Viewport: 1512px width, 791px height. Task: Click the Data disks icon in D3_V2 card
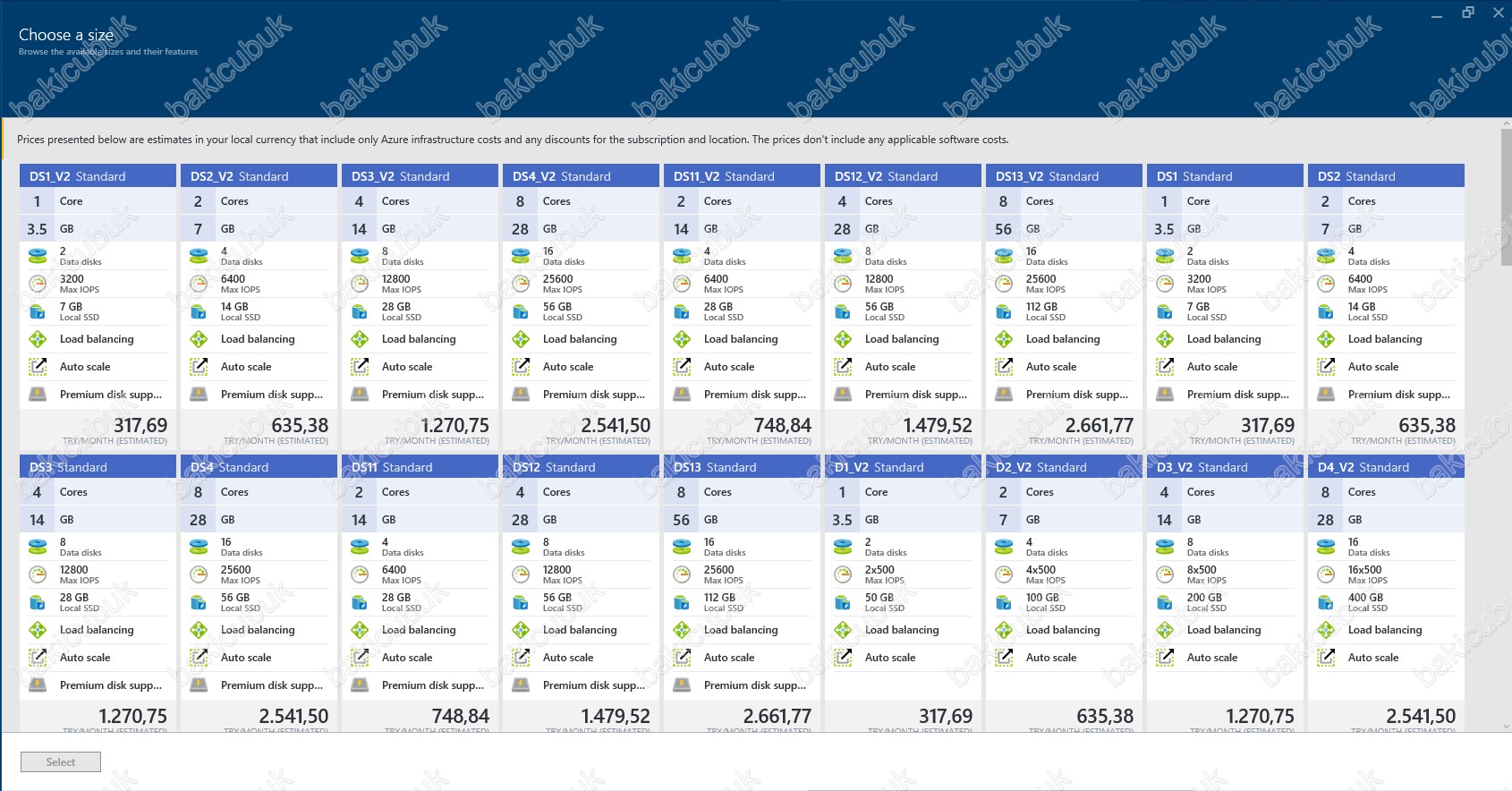[1165, 547]
